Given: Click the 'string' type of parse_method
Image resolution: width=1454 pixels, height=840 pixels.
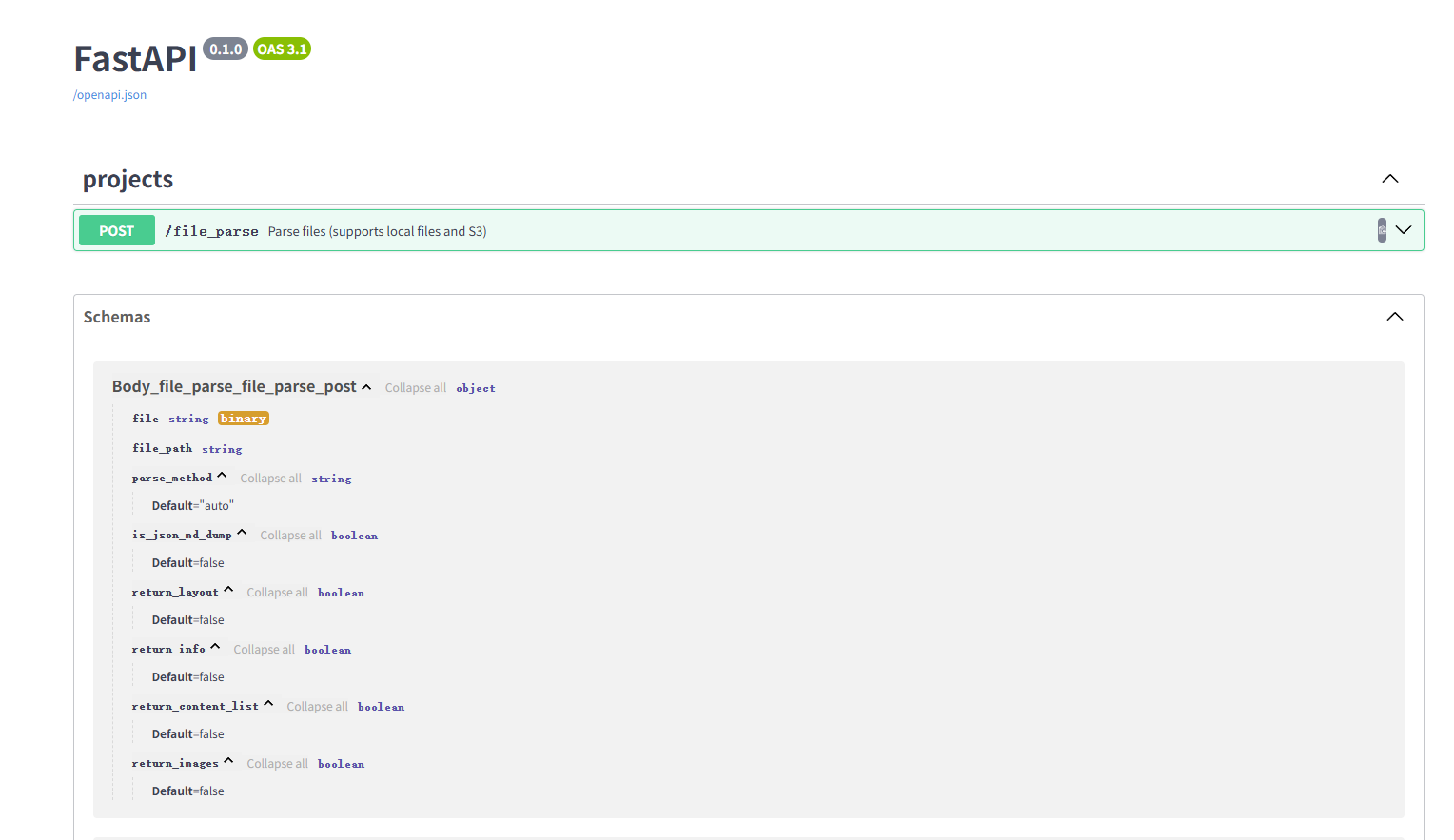Looking at the screenshot, I should [331, 479].
